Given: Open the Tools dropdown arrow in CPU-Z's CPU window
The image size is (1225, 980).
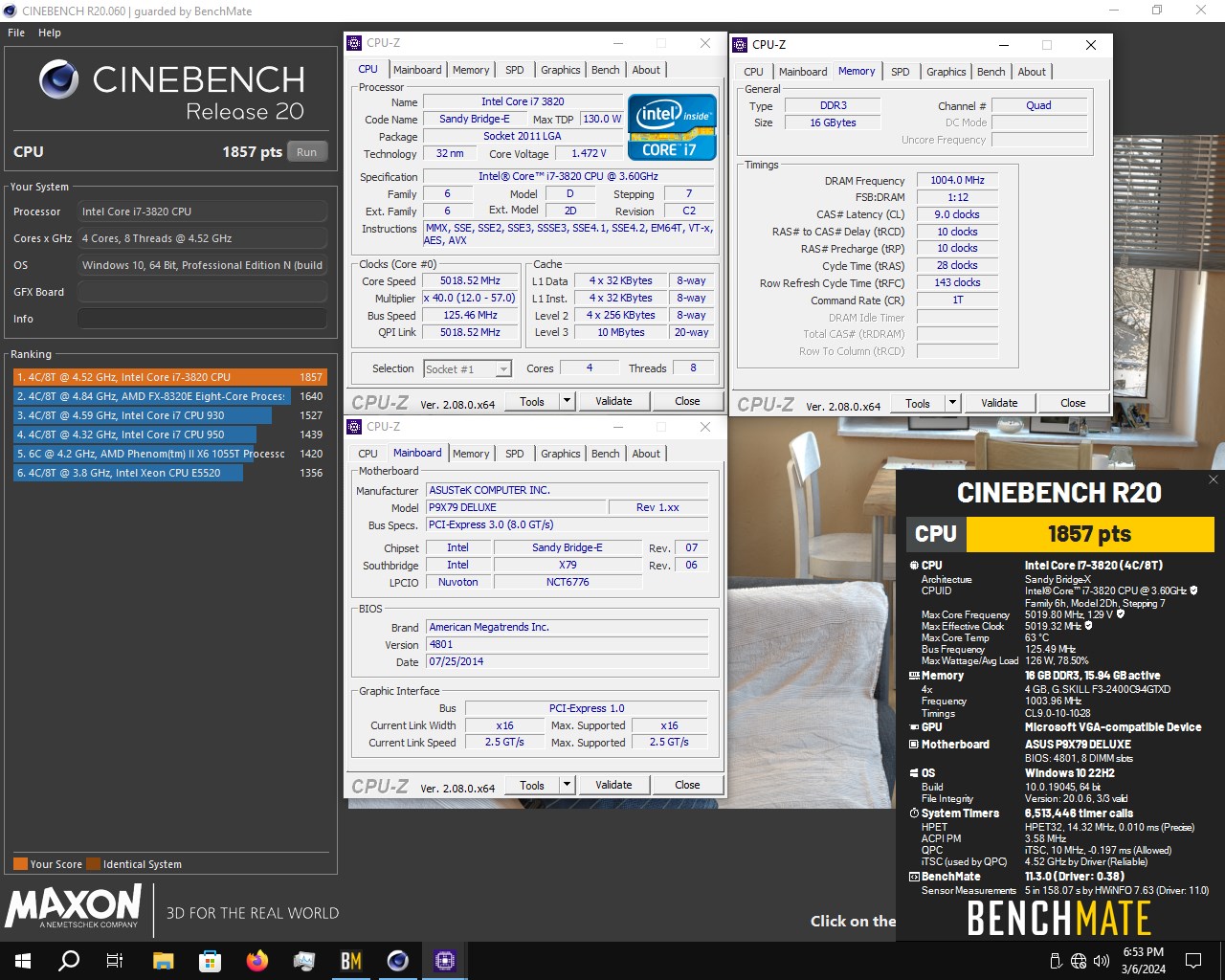Looking at the screenshot, I should (568, 402).
